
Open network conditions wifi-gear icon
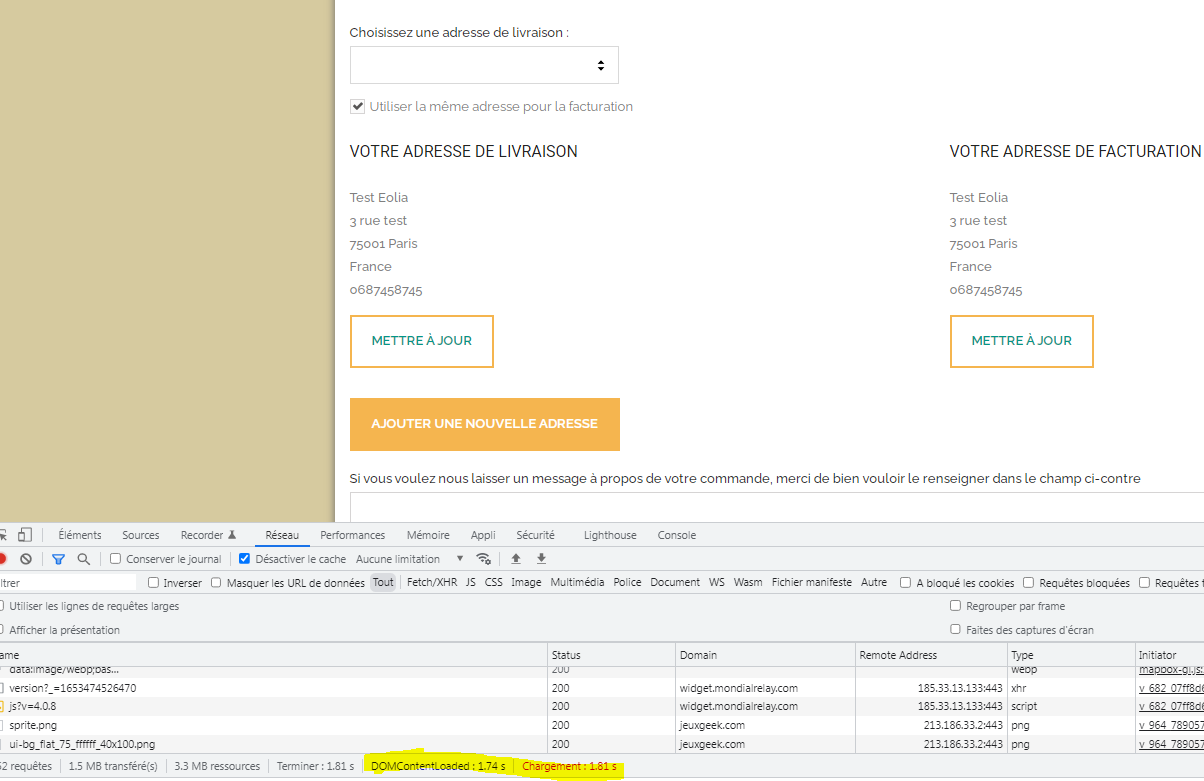pyautogui.click(x=484, y=559)
